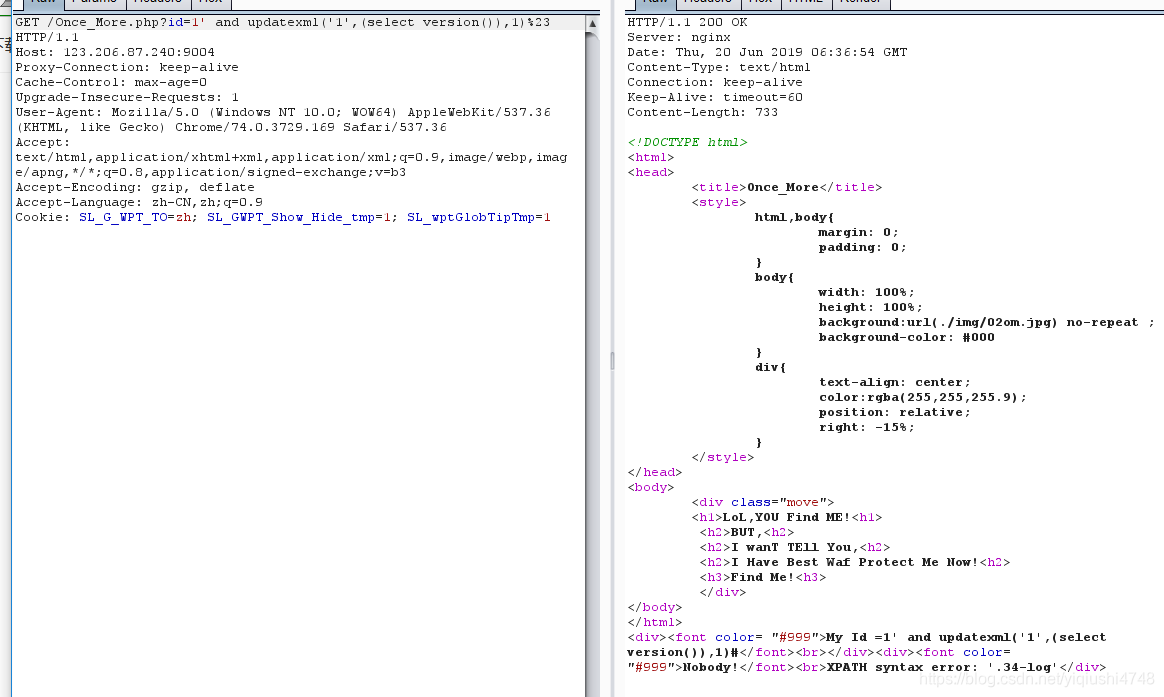Click the closing </body> tag
Screen dimensions: 1164x697
pyautogui.click(x=654, y=607)
